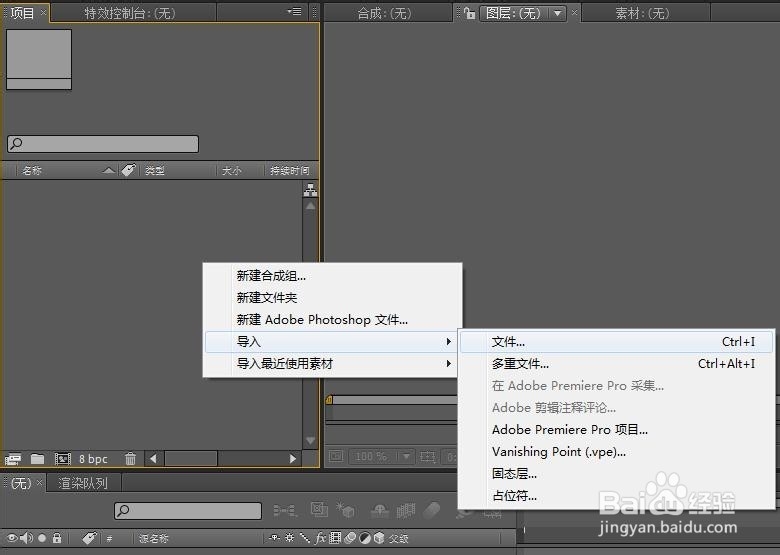780x555 pixels.
Task: Click the label tag icon in Project header
Action: (128, 170)
